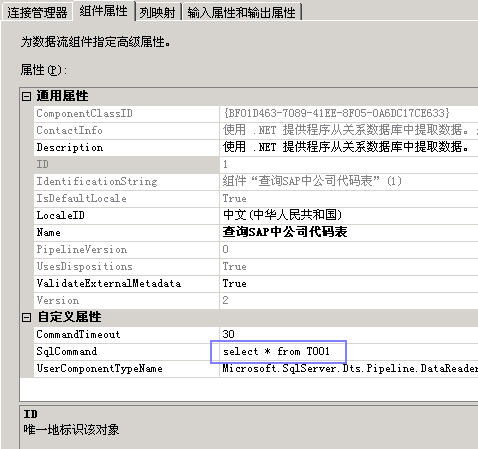Click the ID value 1
Viewport: 478px width, 449px height.
225,164
